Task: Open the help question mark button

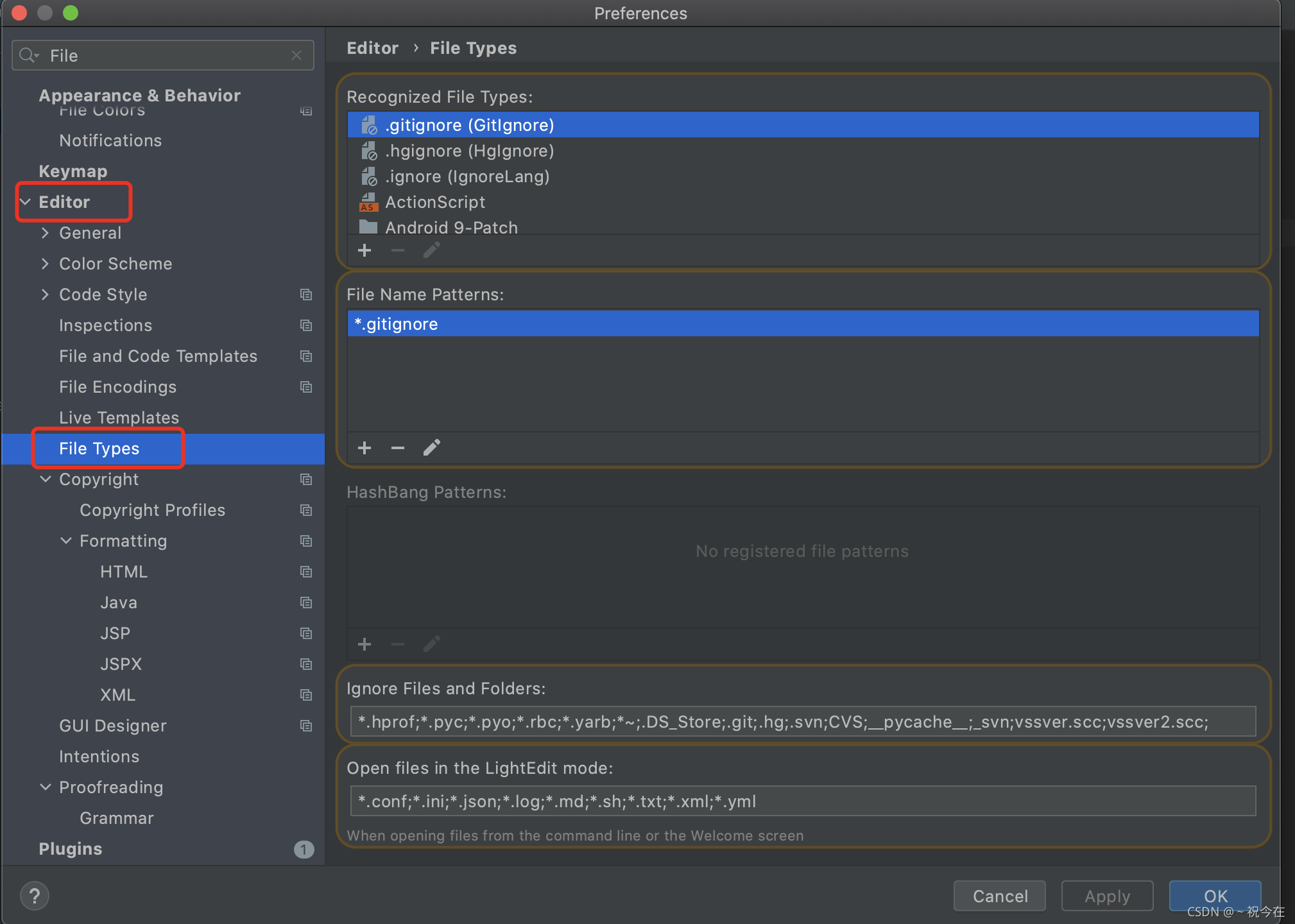Action: pyautogui.click(x=35, y=896)
